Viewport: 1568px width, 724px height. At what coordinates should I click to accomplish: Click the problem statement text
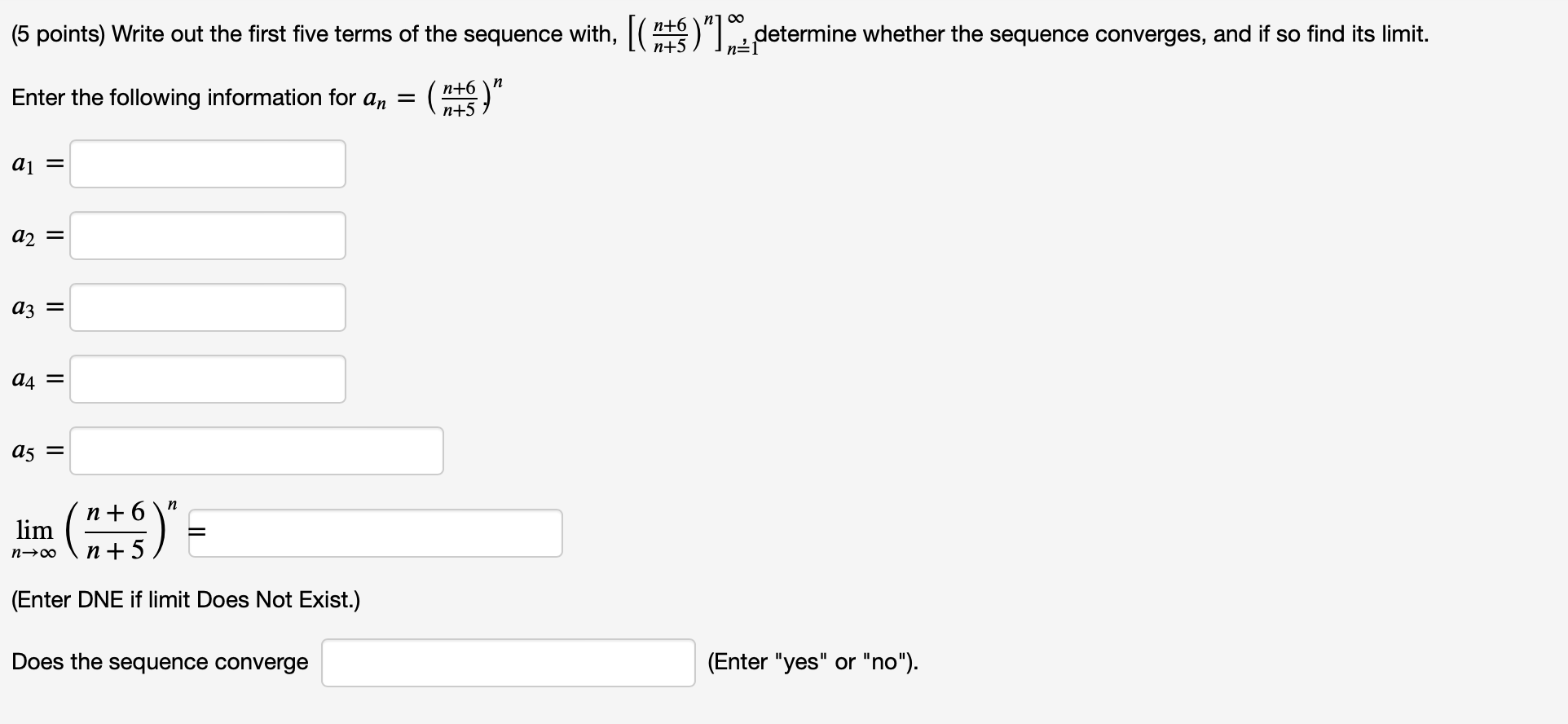489,33
